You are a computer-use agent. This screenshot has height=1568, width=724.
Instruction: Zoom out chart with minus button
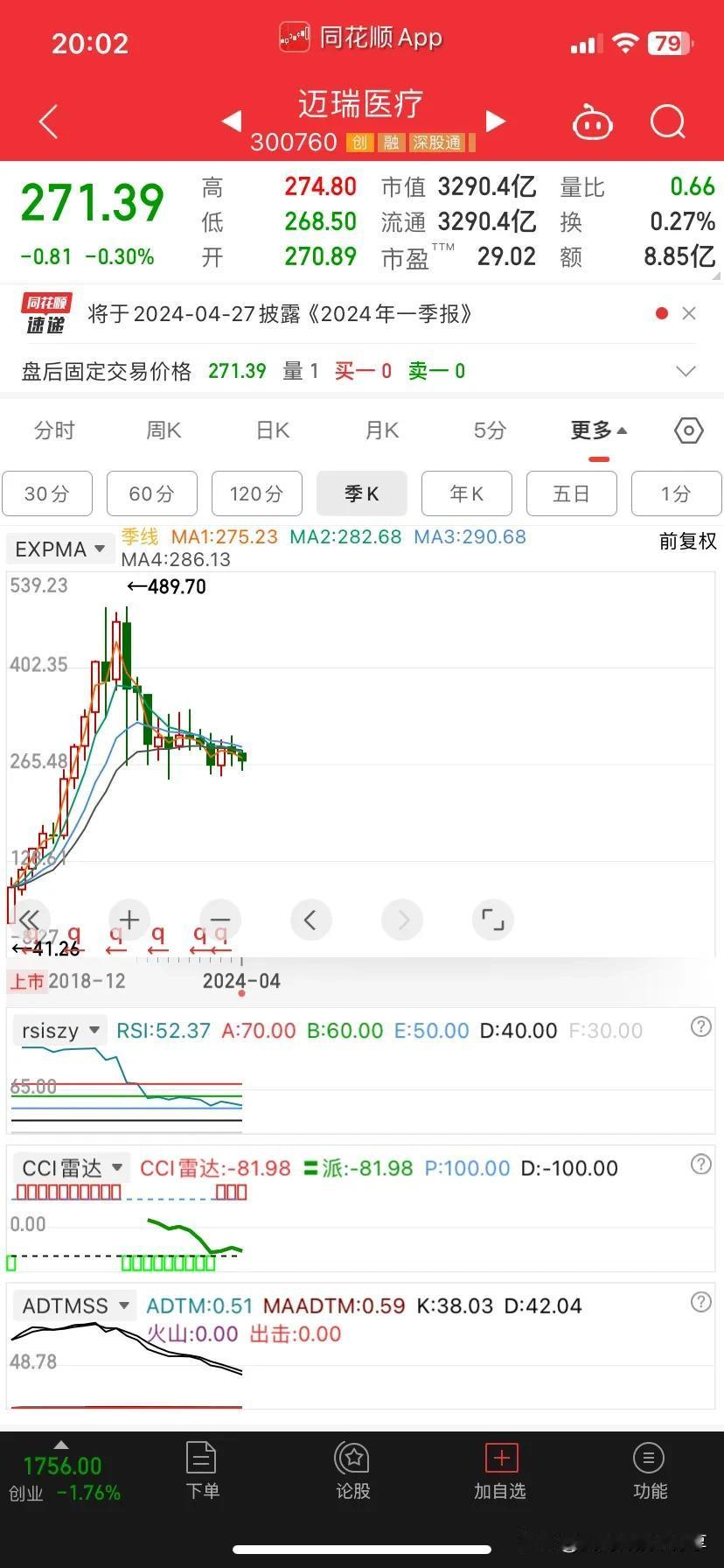point(220,920)
